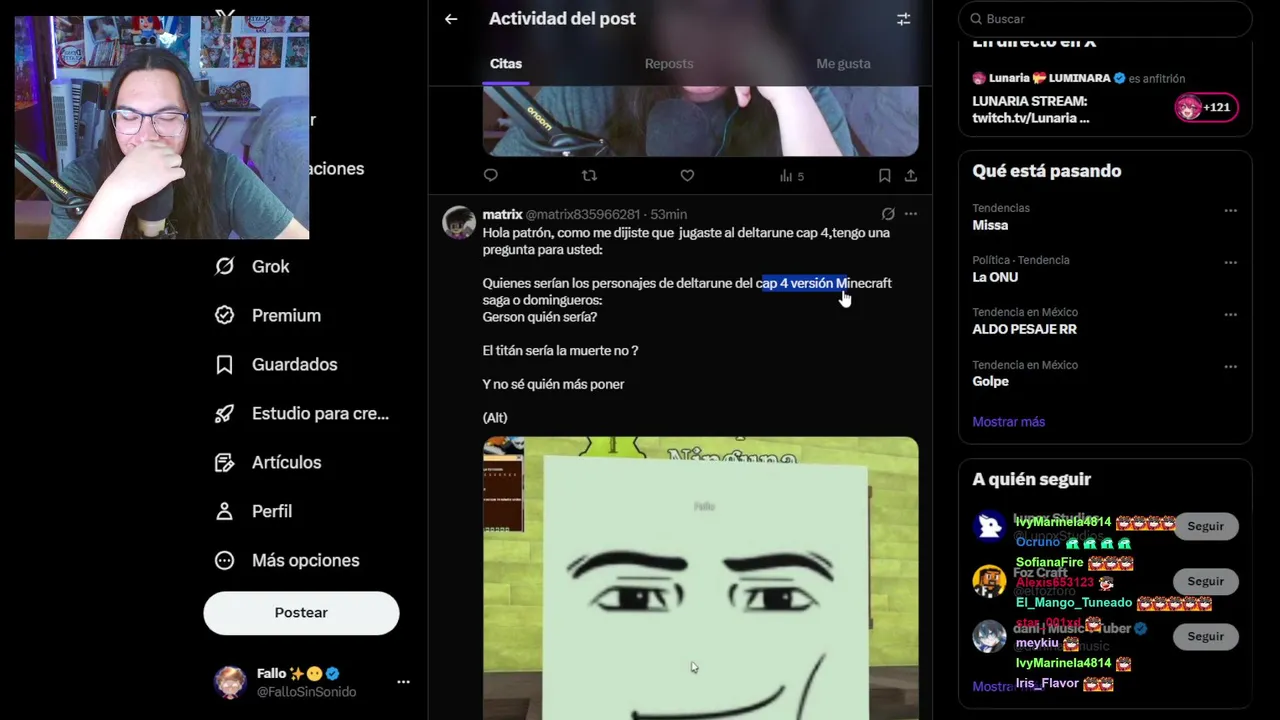Click the Guardados bookmark icon
Viewport: 1280px width, 720px height.
coord(225,364)
